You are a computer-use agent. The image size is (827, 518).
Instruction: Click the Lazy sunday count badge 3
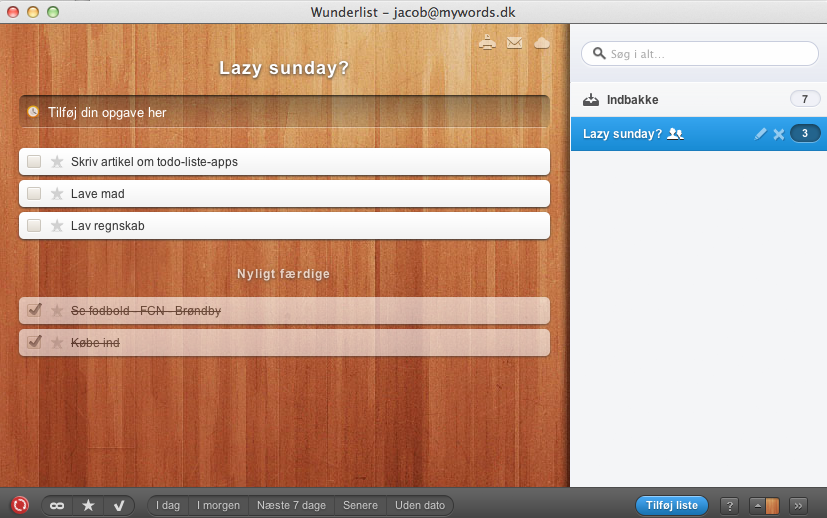coord(805,133)
